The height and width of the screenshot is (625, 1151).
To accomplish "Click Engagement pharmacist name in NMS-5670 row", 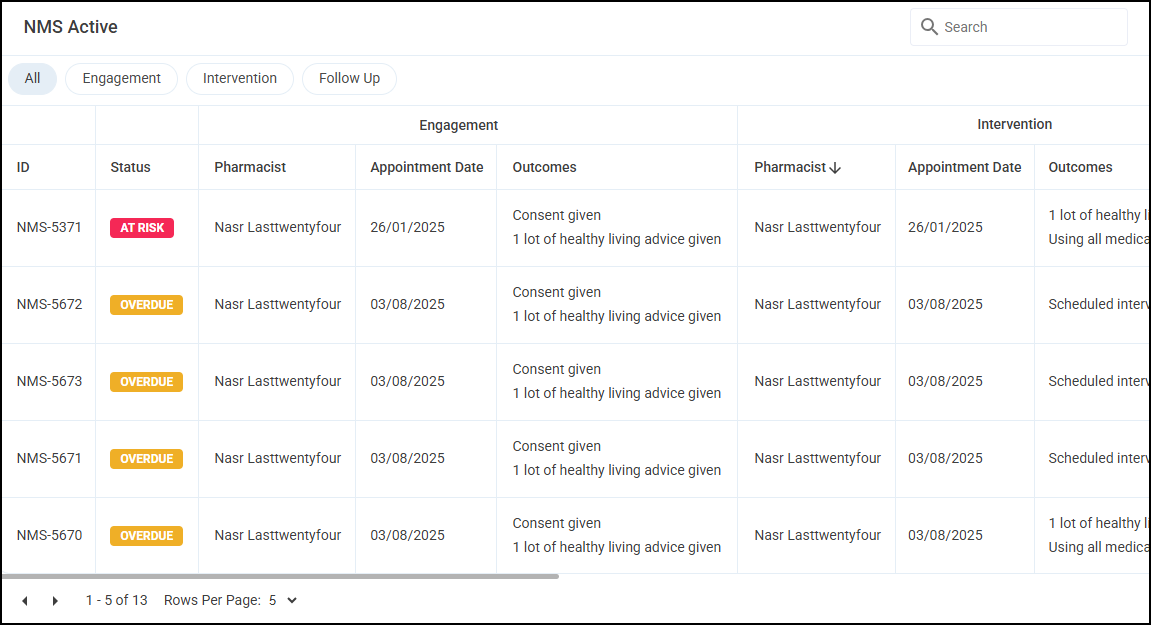I will click(277, 536).
